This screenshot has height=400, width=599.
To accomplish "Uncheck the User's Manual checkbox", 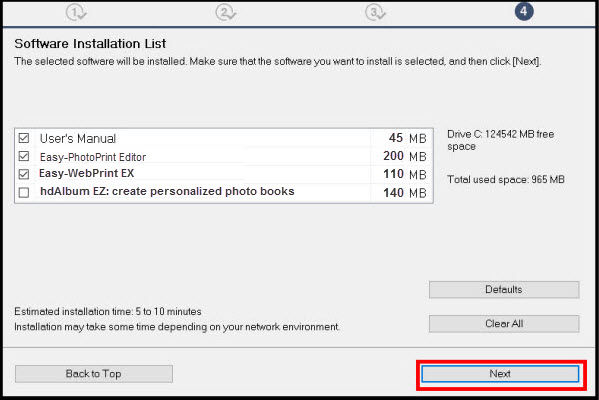I will [24, 138].
